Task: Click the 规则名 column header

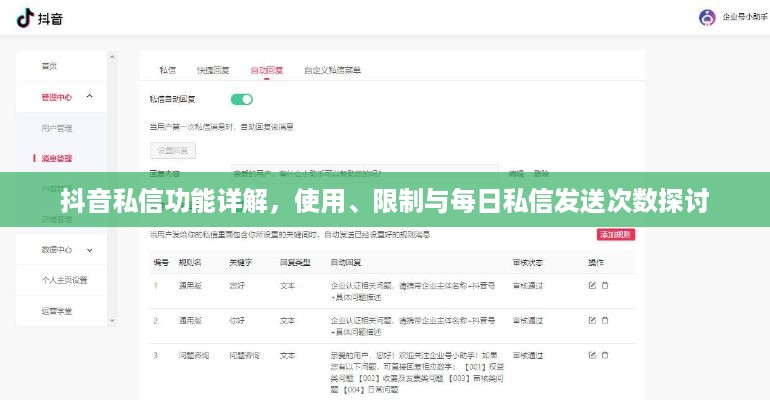Action: pyautogui.click(x=190, y=263)
